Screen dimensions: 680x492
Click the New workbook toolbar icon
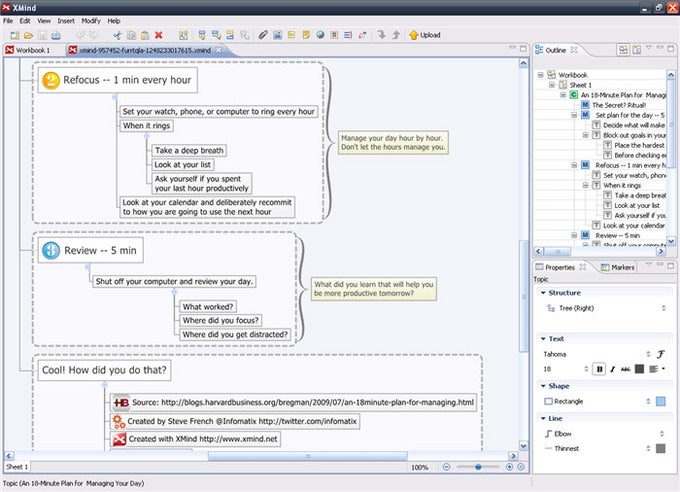coord(15,35)
